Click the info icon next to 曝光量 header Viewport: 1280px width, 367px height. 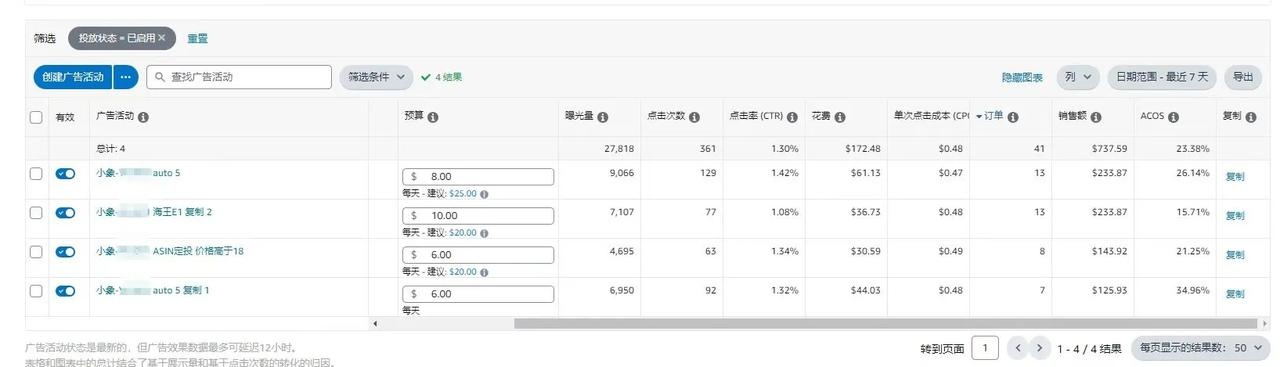point(603,117)
